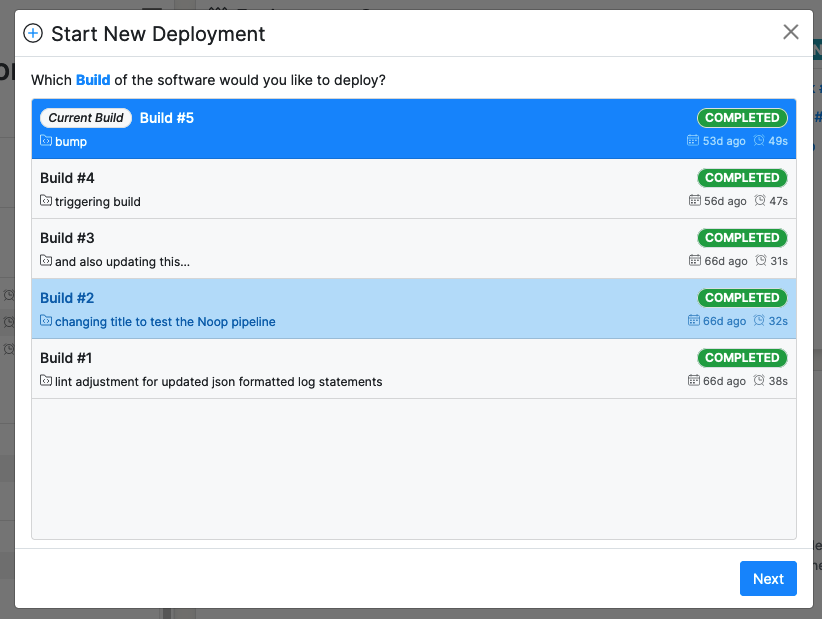Screen dimensions: 822x619
Task: Click the Current Build pill on Build #5
Action: [85, 117]
